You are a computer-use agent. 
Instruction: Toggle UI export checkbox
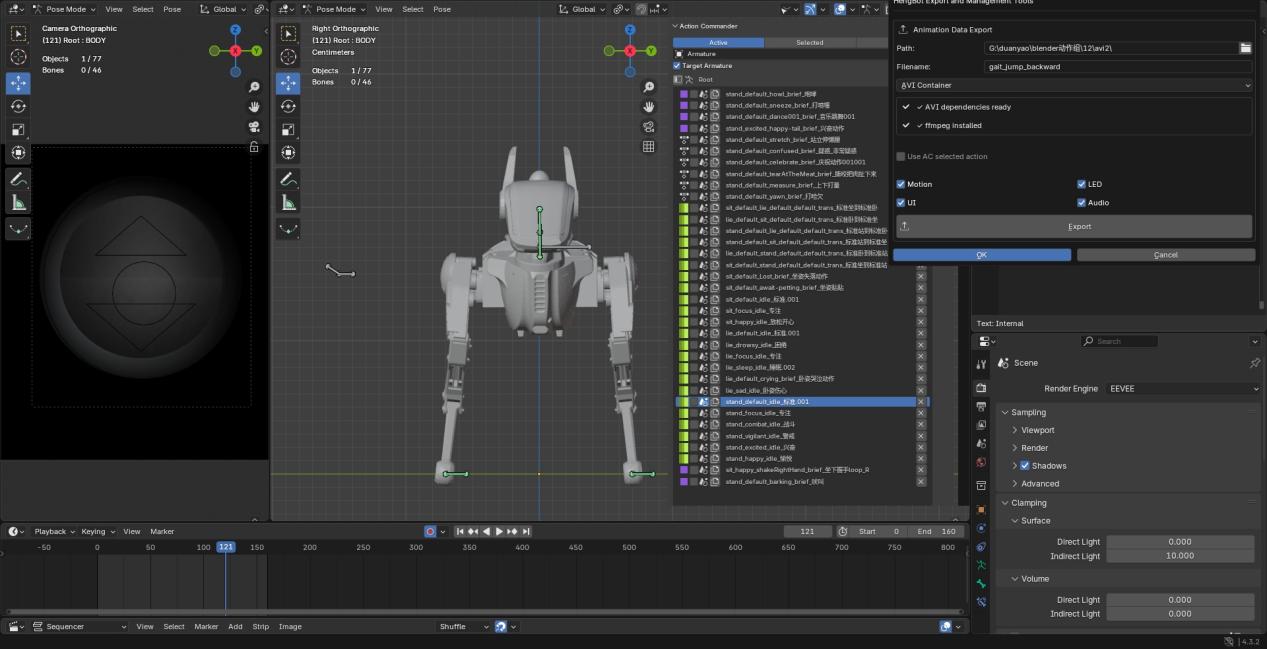point(901,203)
